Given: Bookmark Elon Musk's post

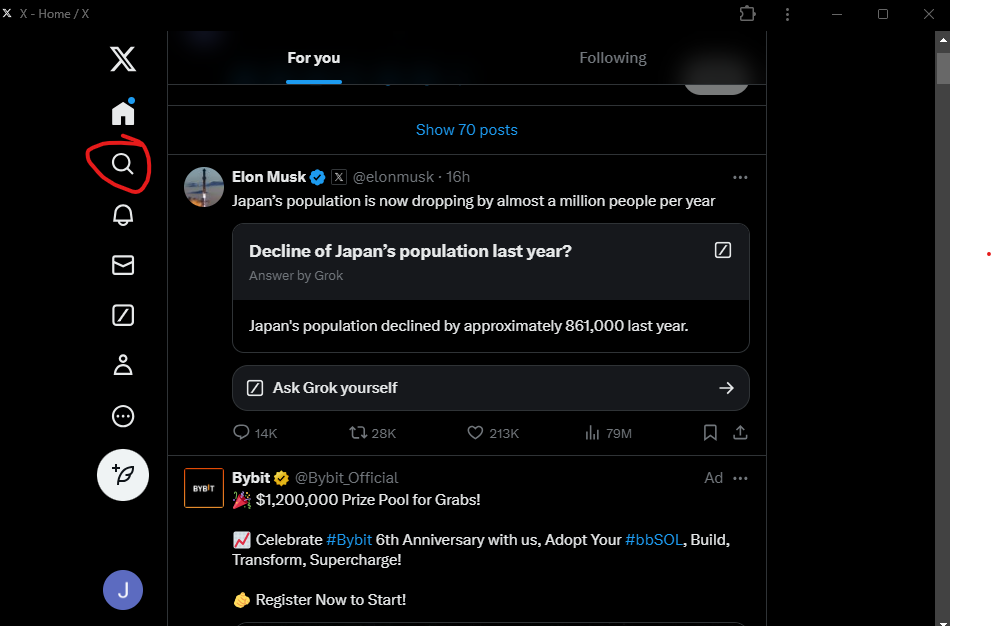Looking at the screenshot, I should pos(710,433).
